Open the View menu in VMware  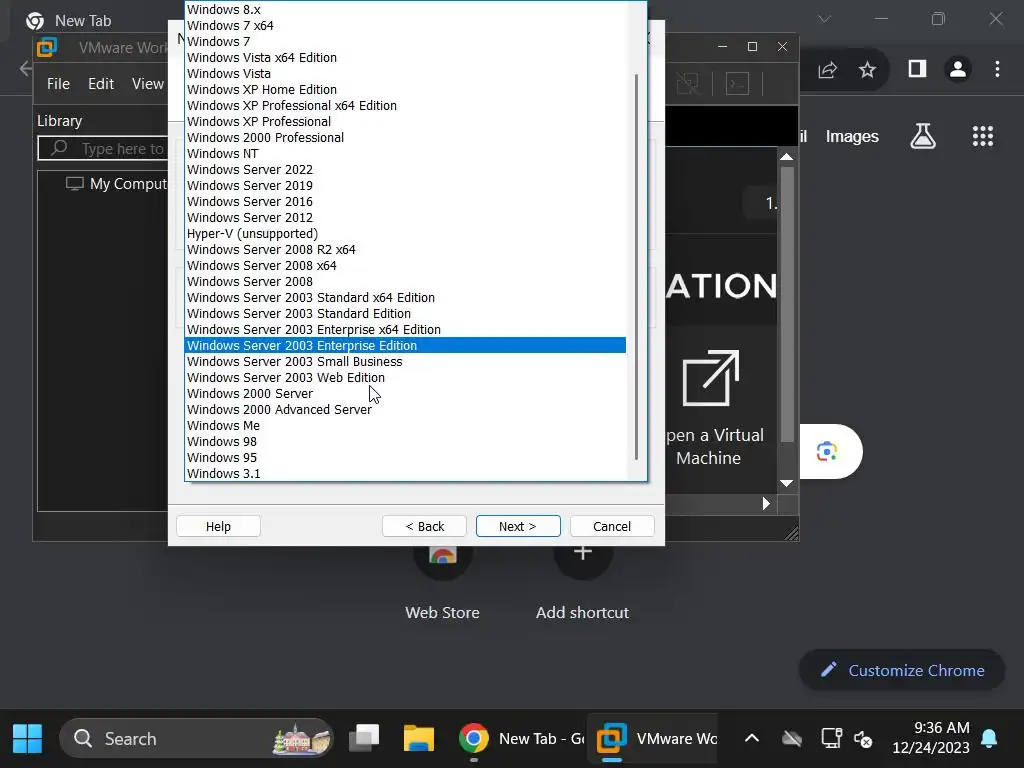pos(148,84)
